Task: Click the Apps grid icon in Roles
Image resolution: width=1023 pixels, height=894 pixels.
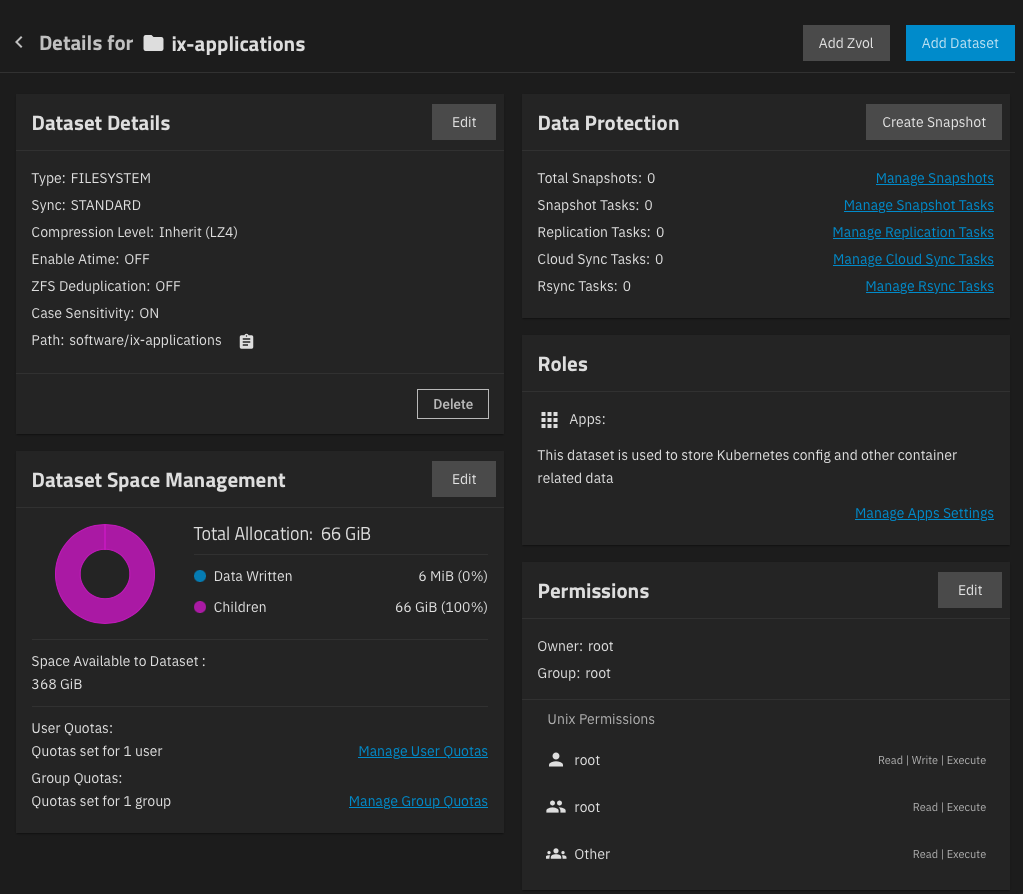Action: (549, 420)
